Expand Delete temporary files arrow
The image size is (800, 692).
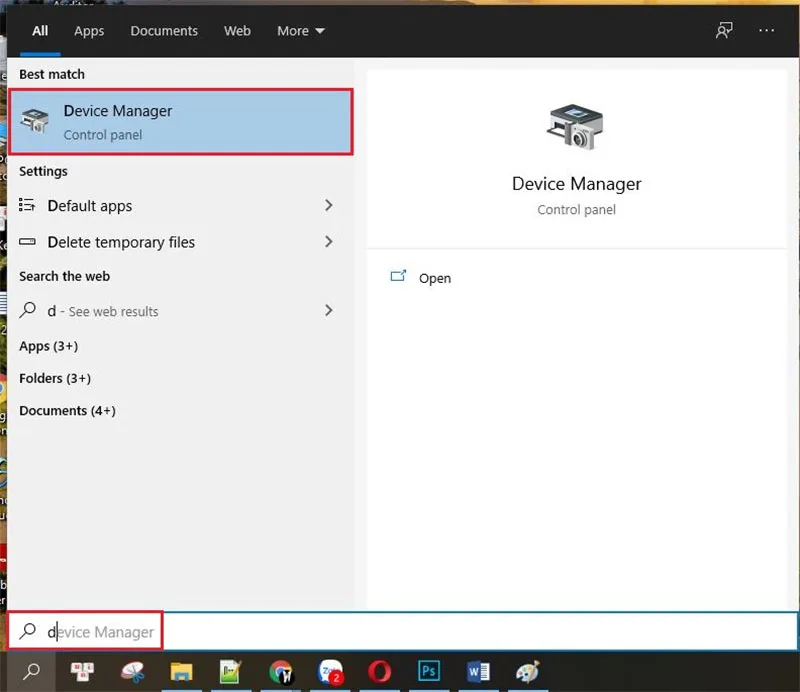pyautogui.click(x=329, y=241)
